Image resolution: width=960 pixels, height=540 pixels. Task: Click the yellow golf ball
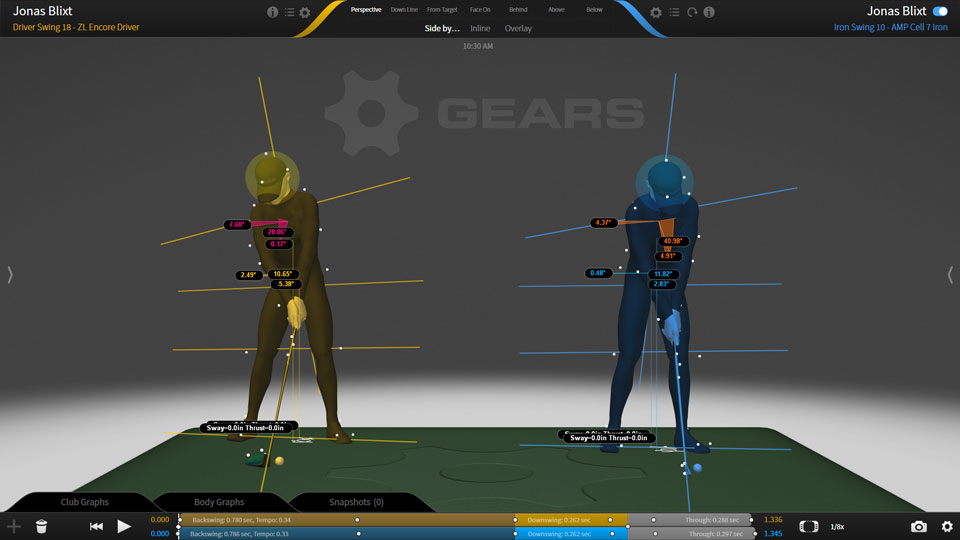(279, 461)
